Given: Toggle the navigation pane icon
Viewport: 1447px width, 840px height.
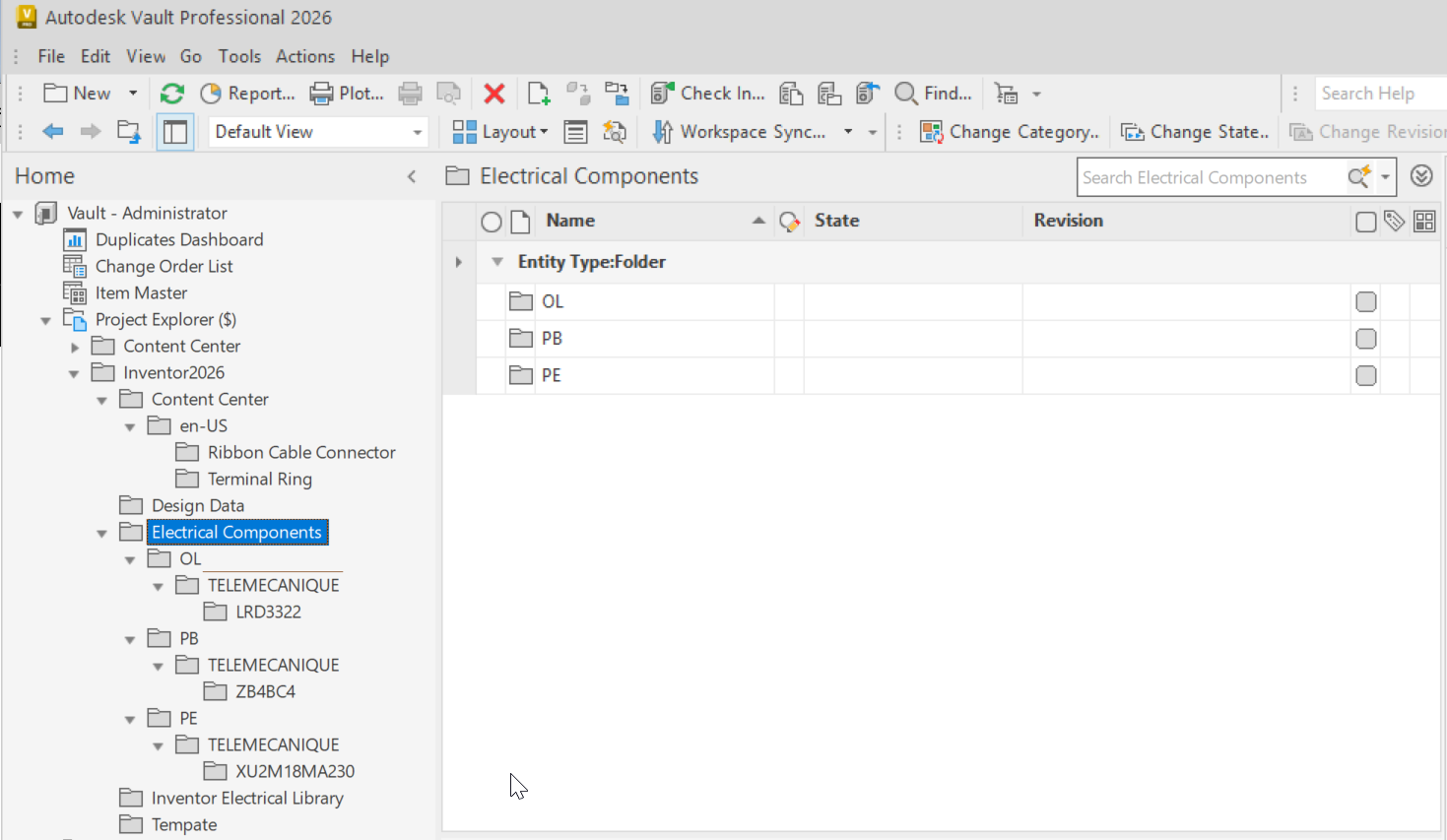Looking at the screenshot, I should pyautogui.click(x=175, y=131).
